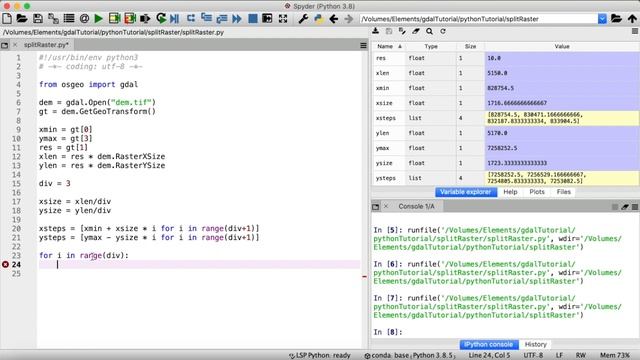Sort variables by Size column

pyautogui.click(x=470, y=47)
